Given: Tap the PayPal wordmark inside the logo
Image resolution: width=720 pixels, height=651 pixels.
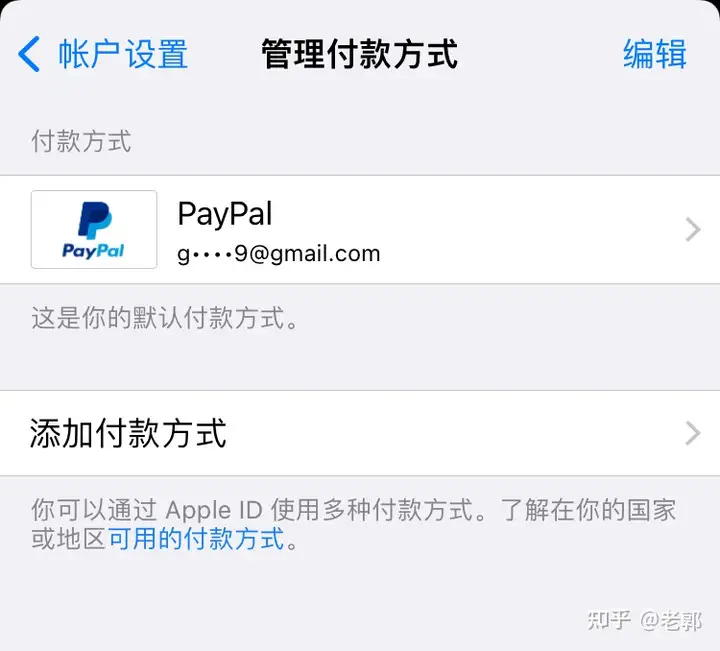Looking at the screenshot, I should click(93, 251).
